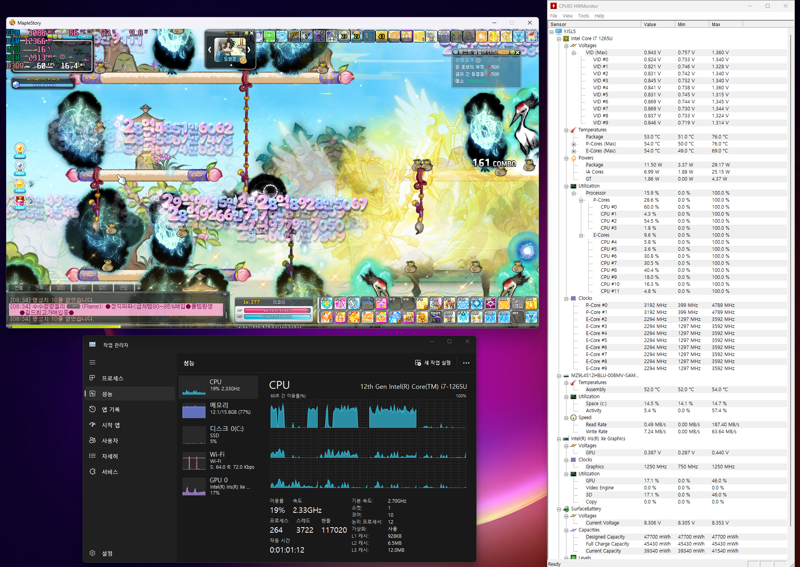Collapse the Powers tree node
The image size is (800, 567).
pyautogui.click(x=566, y=158)
